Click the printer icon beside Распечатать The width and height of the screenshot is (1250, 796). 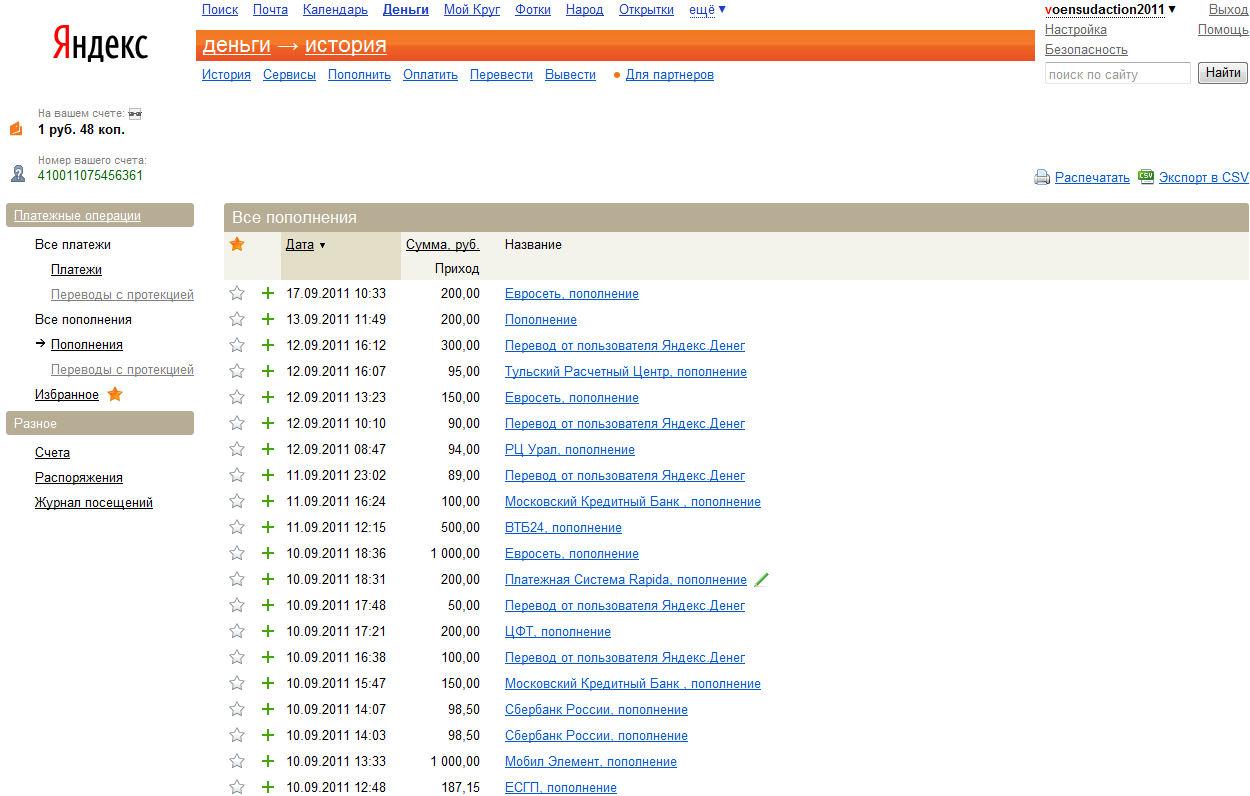pyautogui.click(x=1042, y=177)
